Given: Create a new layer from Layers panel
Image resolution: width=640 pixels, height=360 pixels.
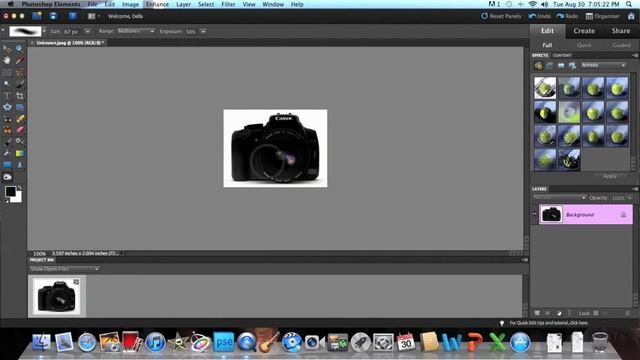Looking at the screenshot, I should [537, 313].
